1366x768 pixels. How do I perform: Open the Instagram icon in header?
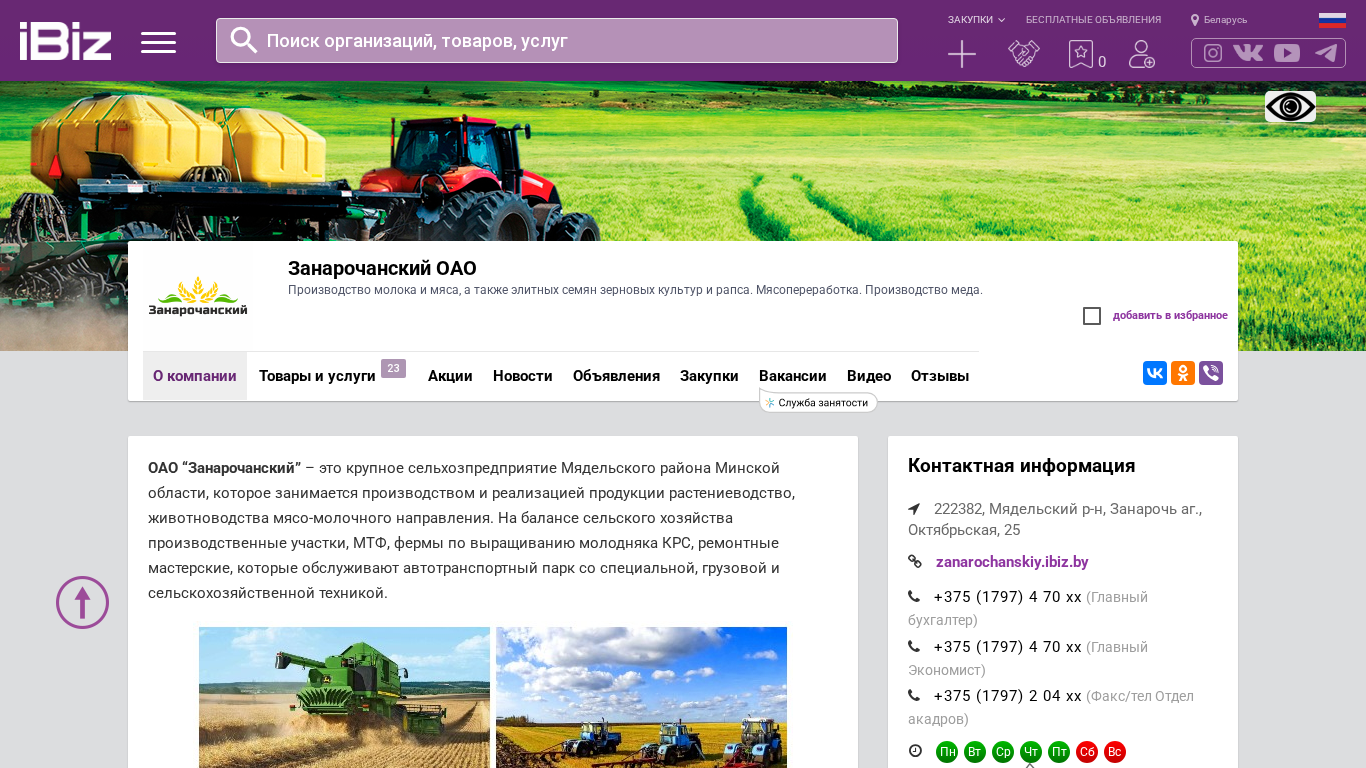1213,53
